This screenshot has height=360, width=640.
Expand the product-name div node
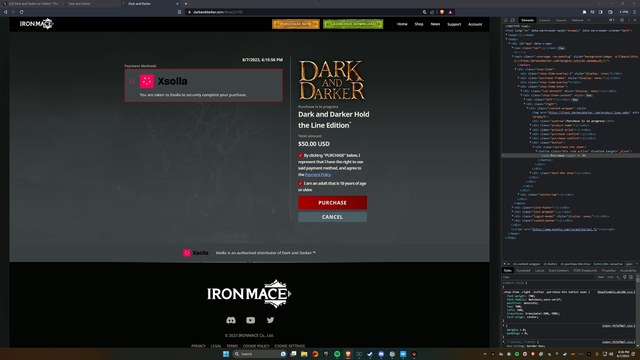coord(530,125)
